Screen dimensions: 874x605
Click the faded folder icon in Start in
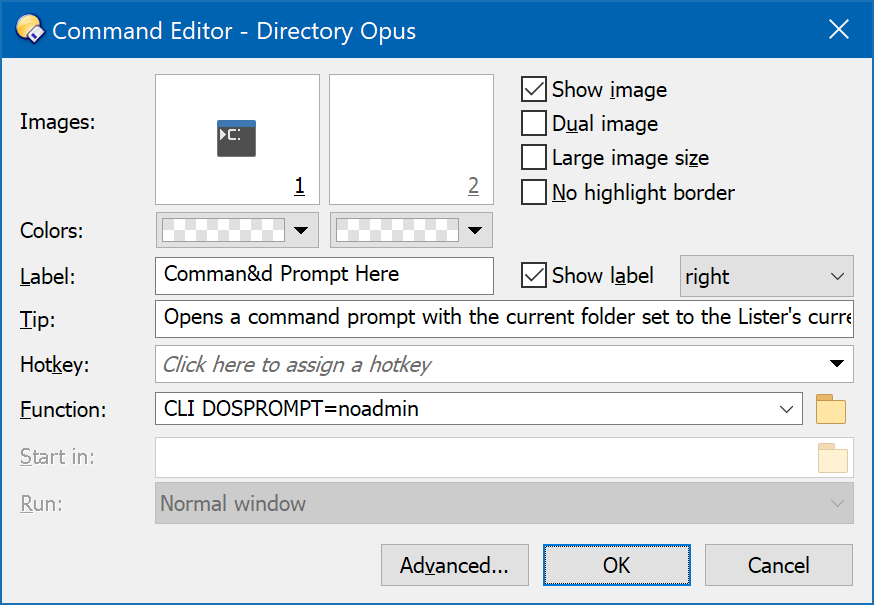click(x=833, y=458)
